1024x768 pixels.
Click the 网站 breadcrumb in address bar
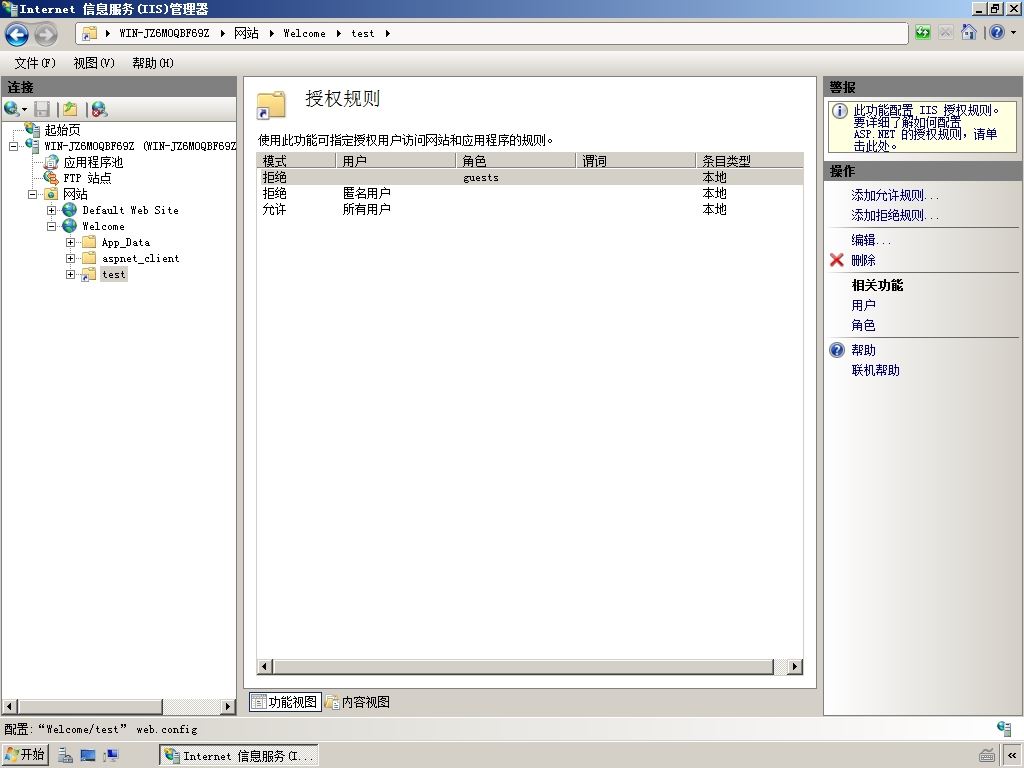pos(246,33)
